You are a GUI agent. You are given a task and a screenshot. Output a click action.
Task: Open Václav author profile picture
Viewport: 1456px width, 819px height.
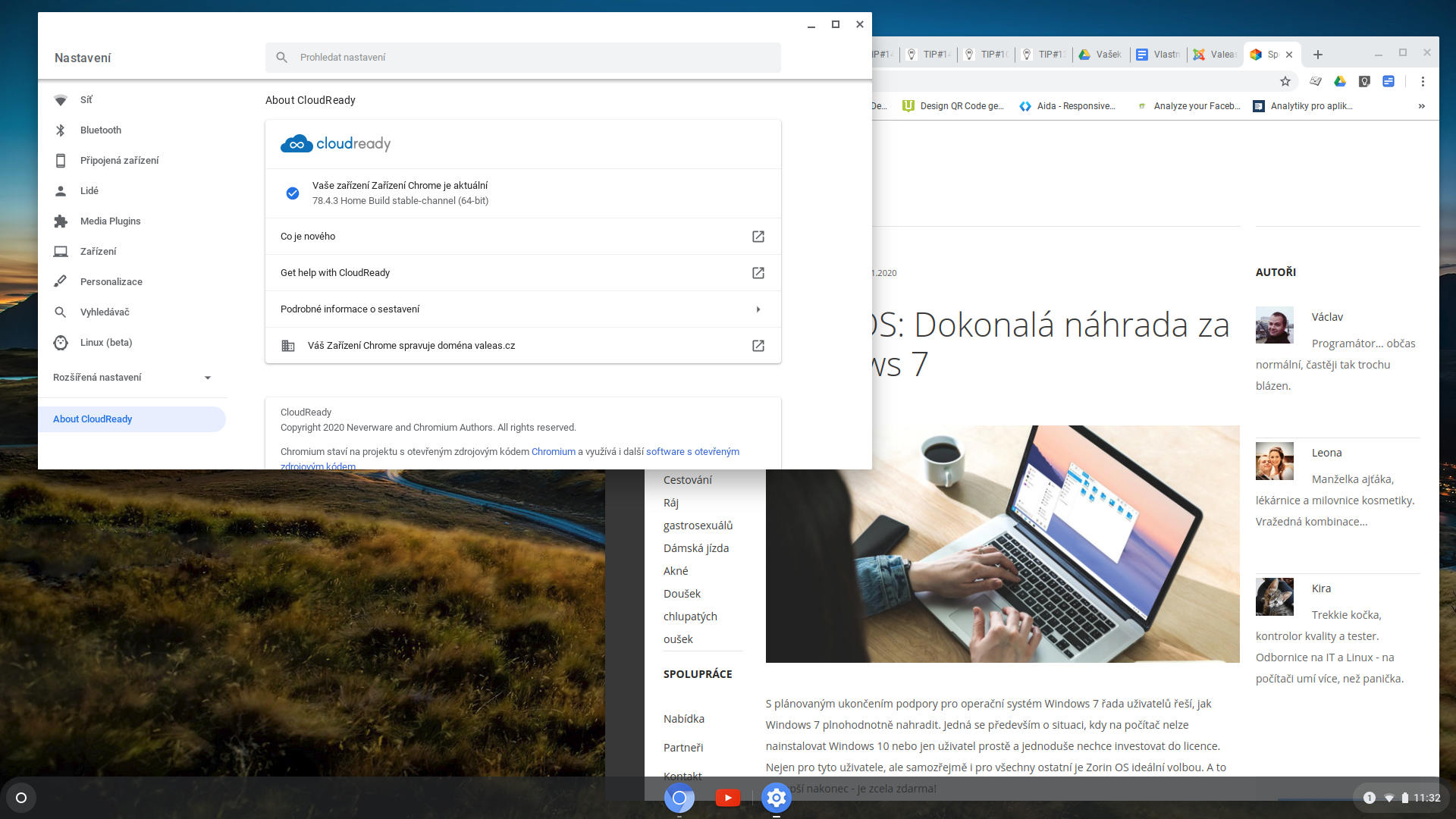click(x=1275, y=325)
